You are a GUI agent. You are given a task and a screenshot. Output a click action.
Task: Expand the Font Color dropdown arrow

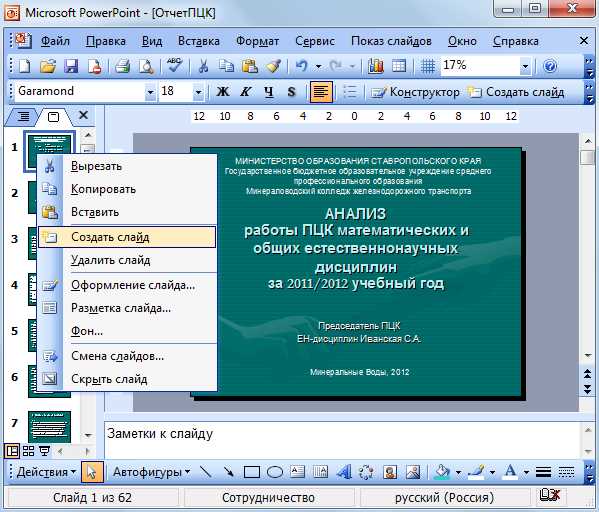click(x=526, y=472)
